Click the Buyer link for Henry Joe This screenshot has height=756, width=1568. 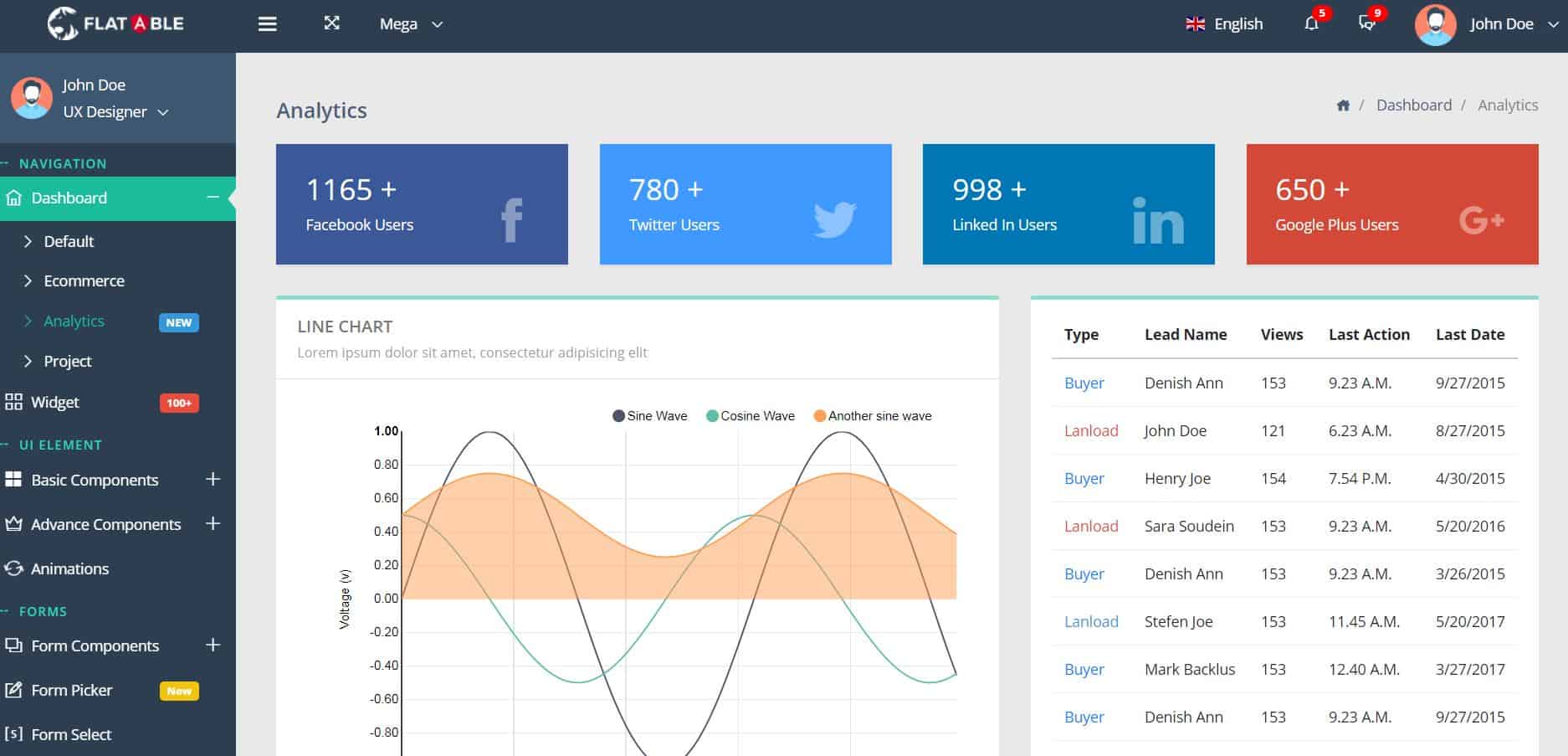tap(1084, 478)
